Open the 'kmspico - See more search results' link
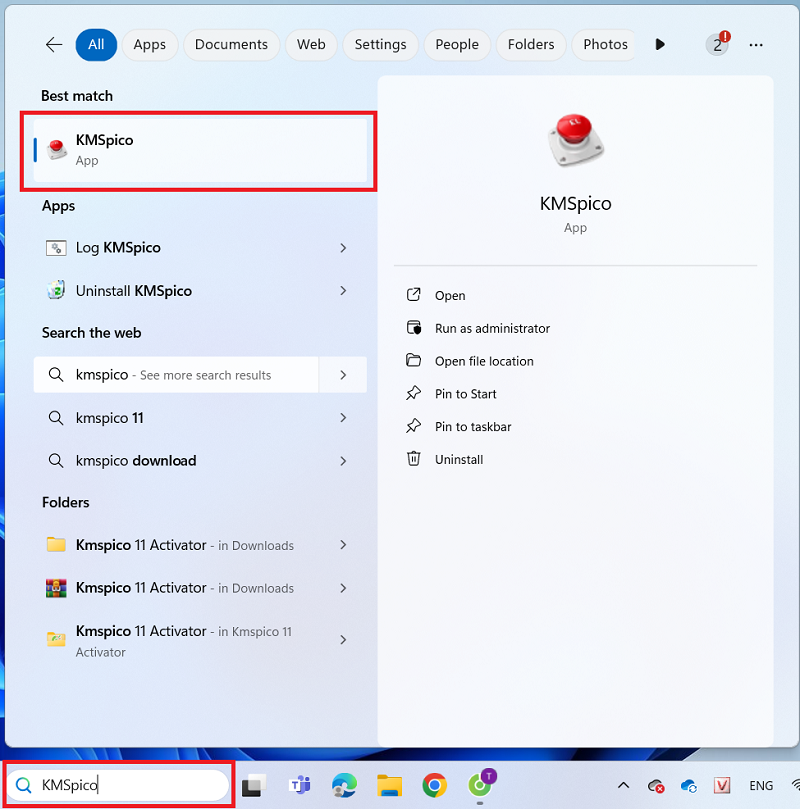This screenshot has height=809, width=800. pos(175,375)
